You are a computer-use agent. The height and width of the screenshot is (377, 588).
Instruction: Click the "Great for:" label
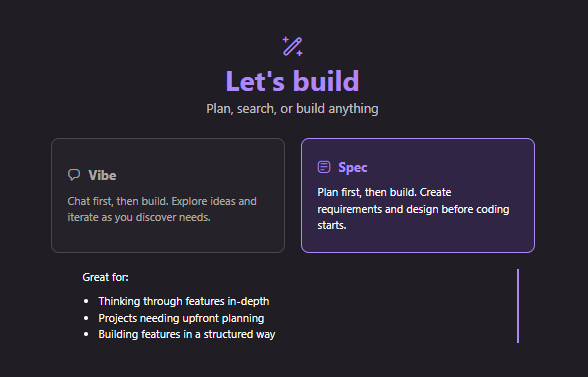coord(105,277)
